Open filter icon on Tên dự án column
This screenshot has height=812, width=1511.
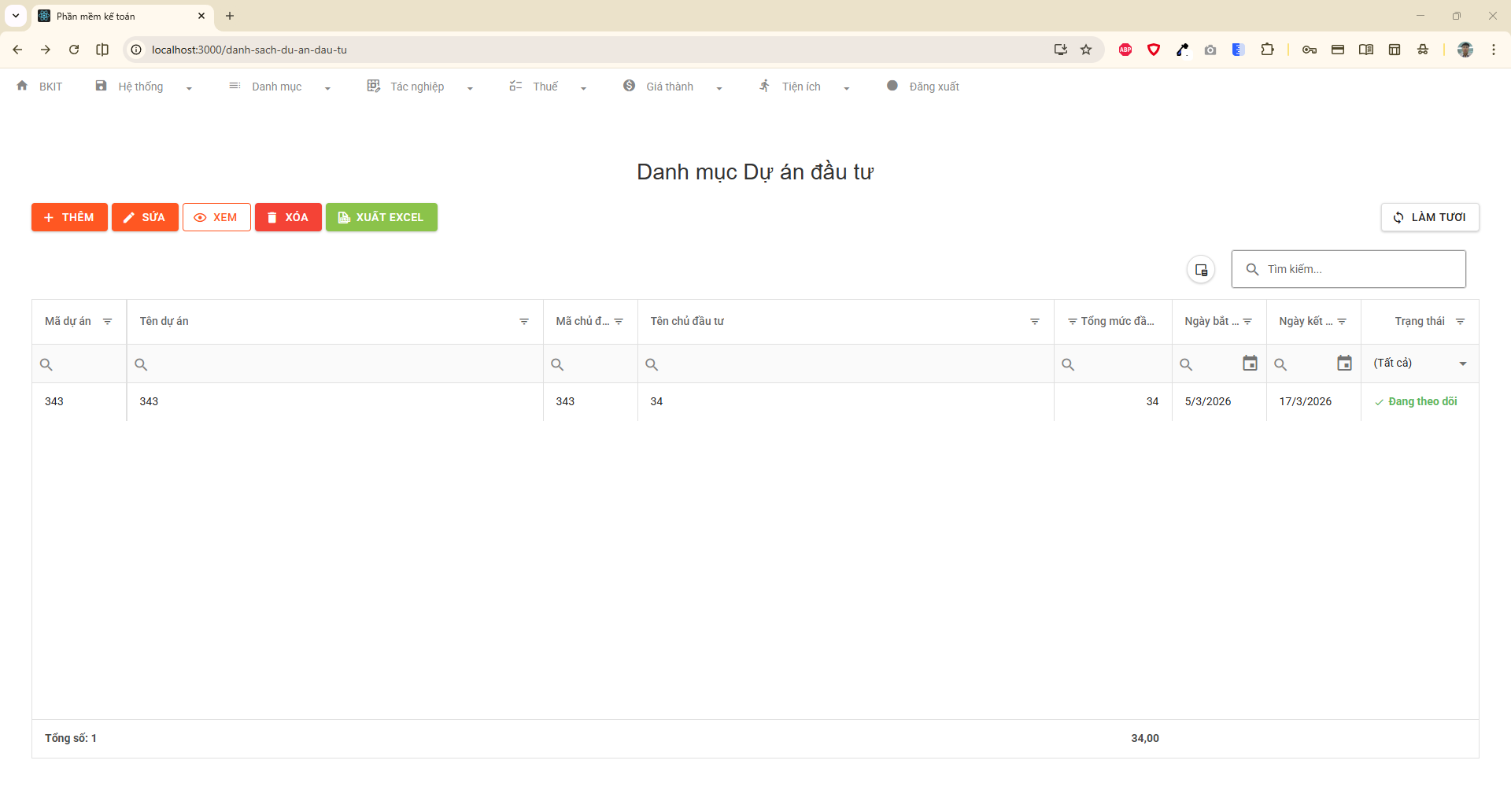tap(524, 322)
